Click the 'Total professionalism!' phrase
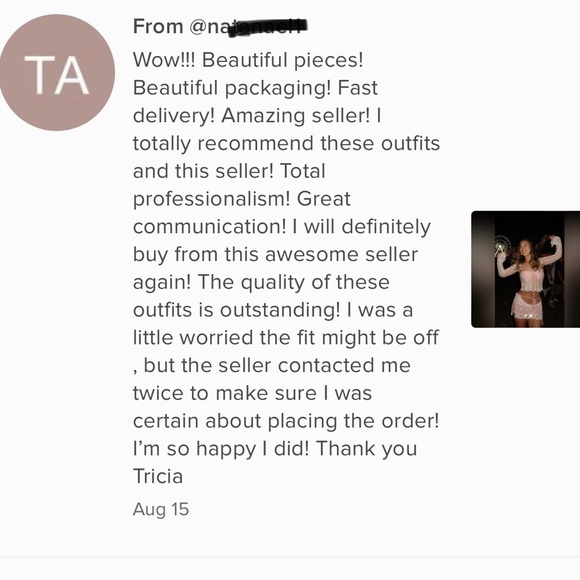580x580 pixels. tap(229, 185)
